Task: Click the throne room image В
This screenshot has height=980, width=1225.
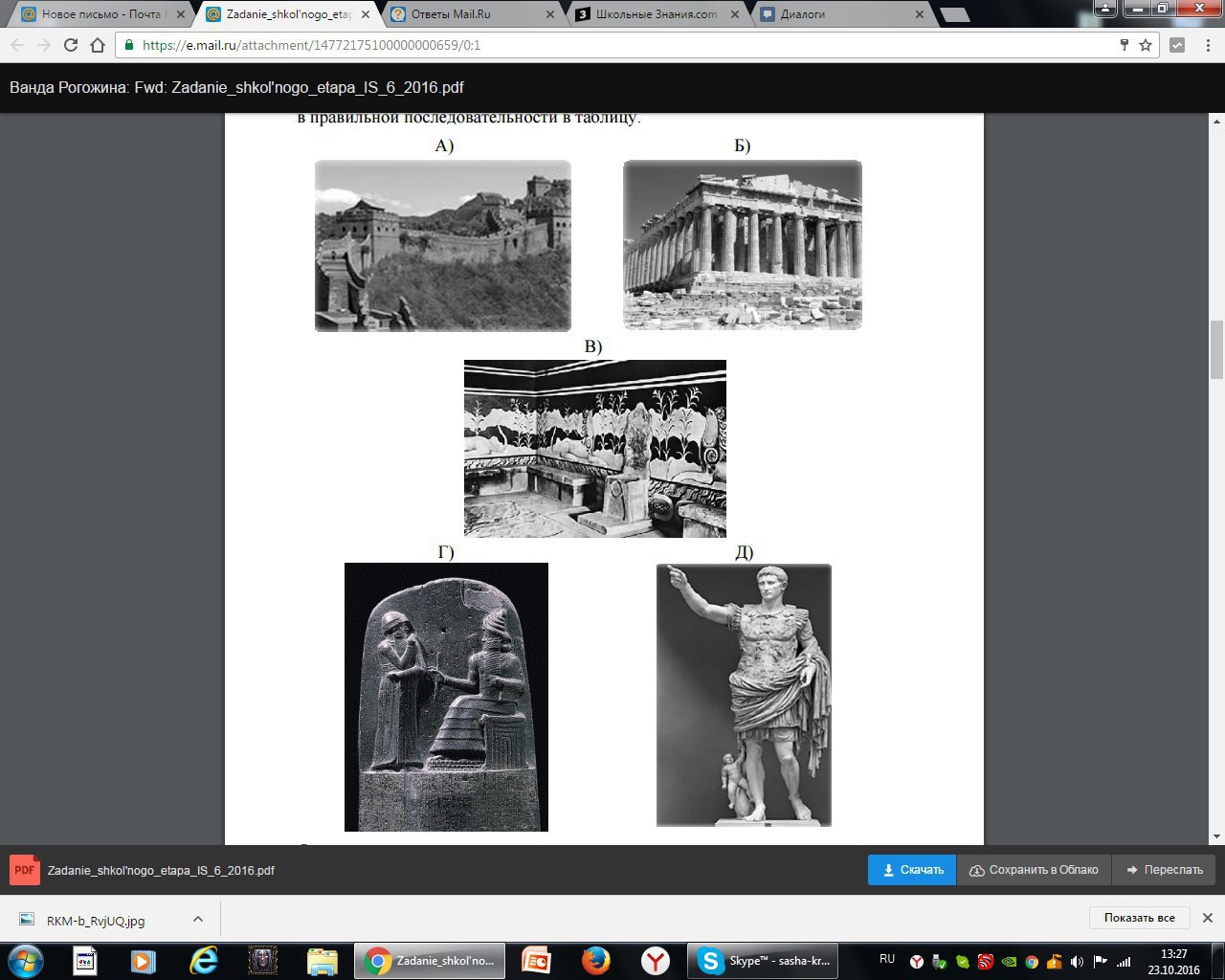Action: point(595,449)
